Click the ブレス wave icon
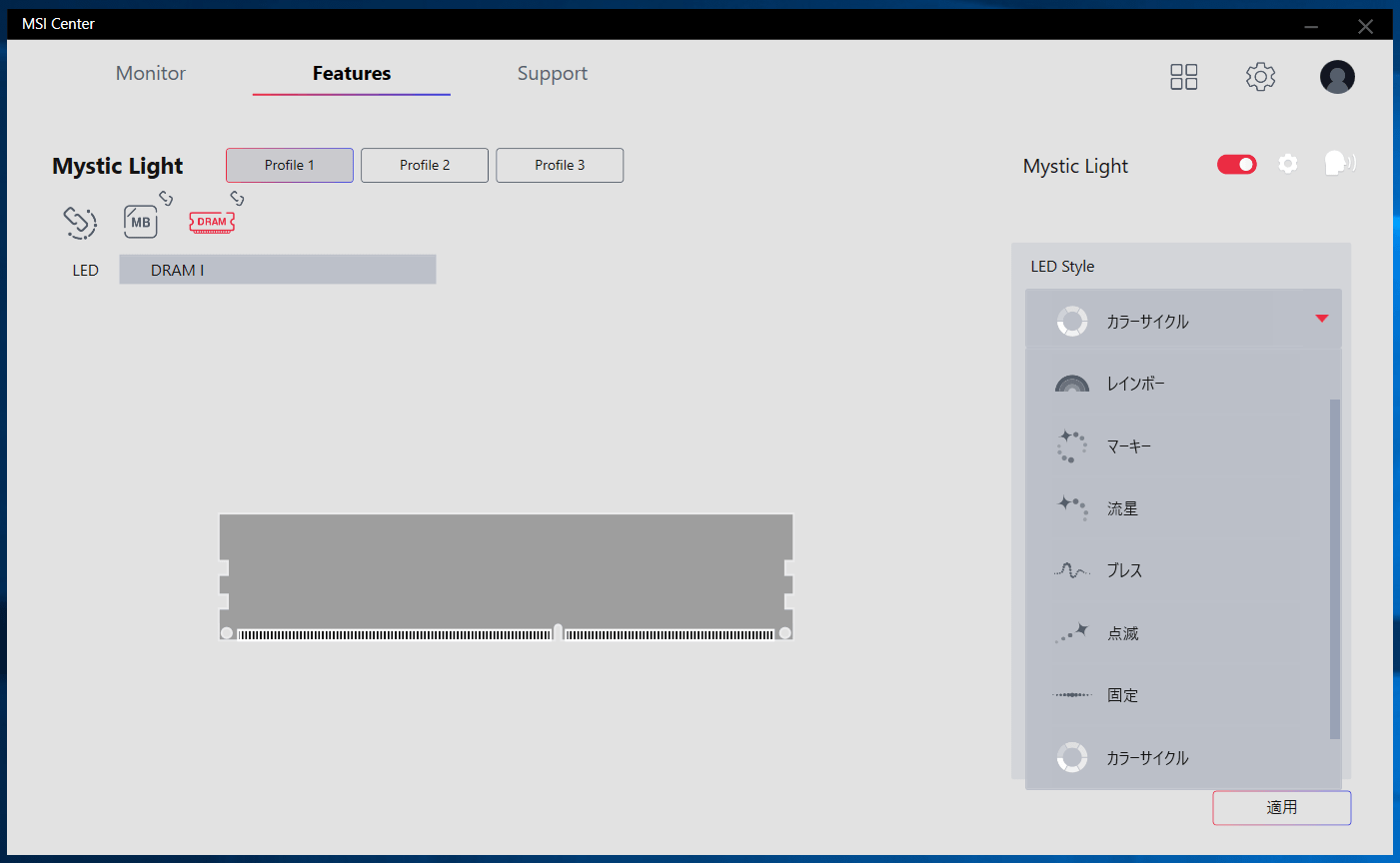This screenshot has height=863, width=1400. tap(1071, 571)
